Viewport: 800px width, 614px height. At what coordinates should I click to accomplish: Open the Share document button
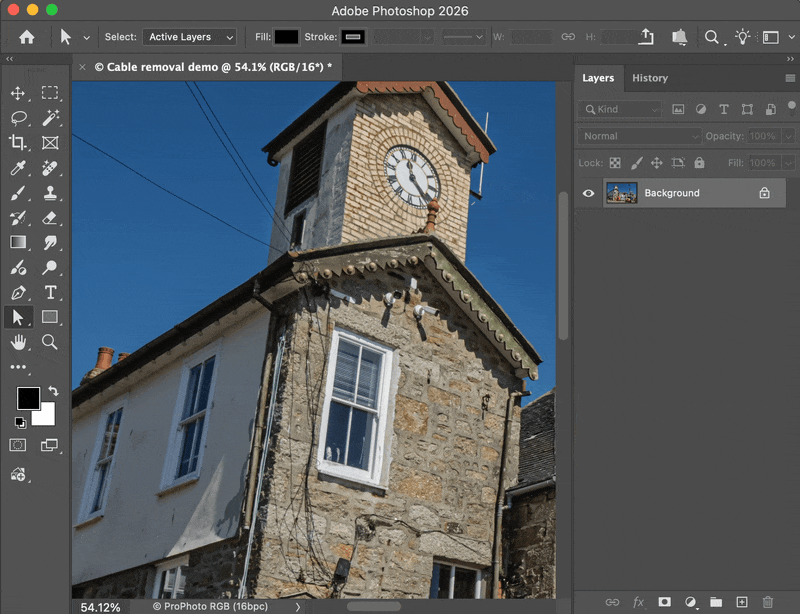pos(646,37)
